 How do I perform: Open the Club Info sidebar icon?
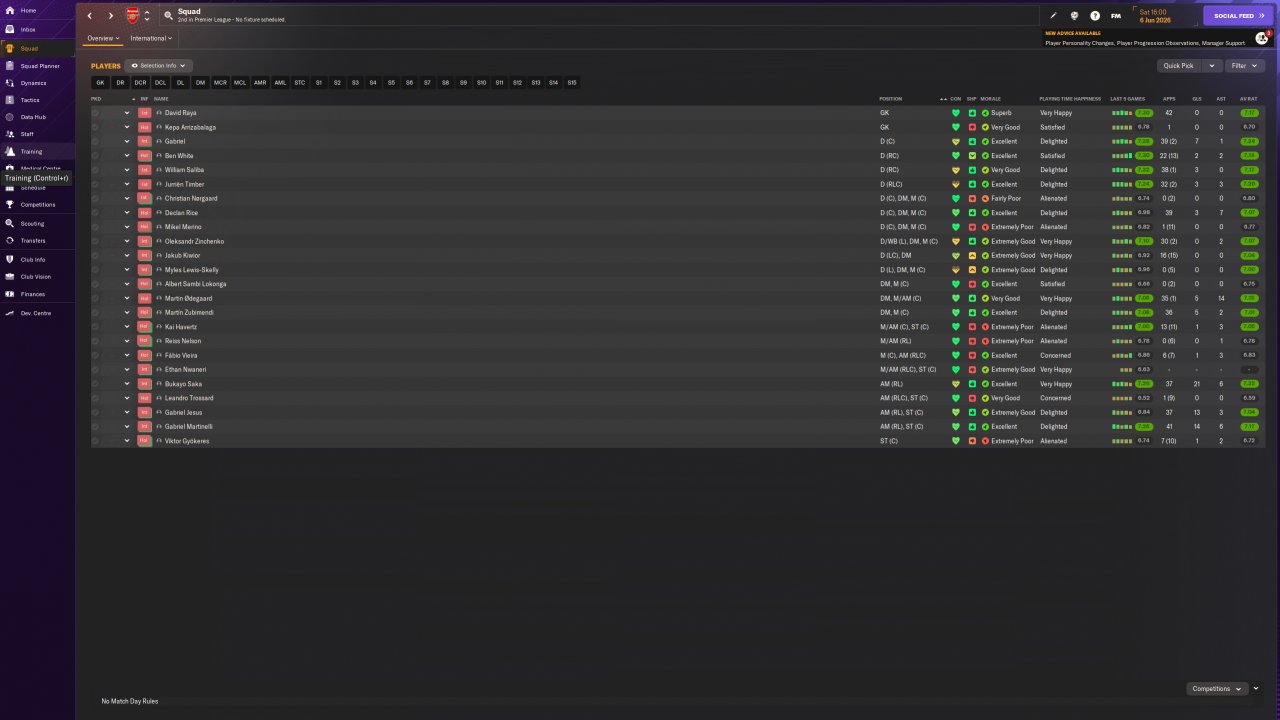pos(9,259)
